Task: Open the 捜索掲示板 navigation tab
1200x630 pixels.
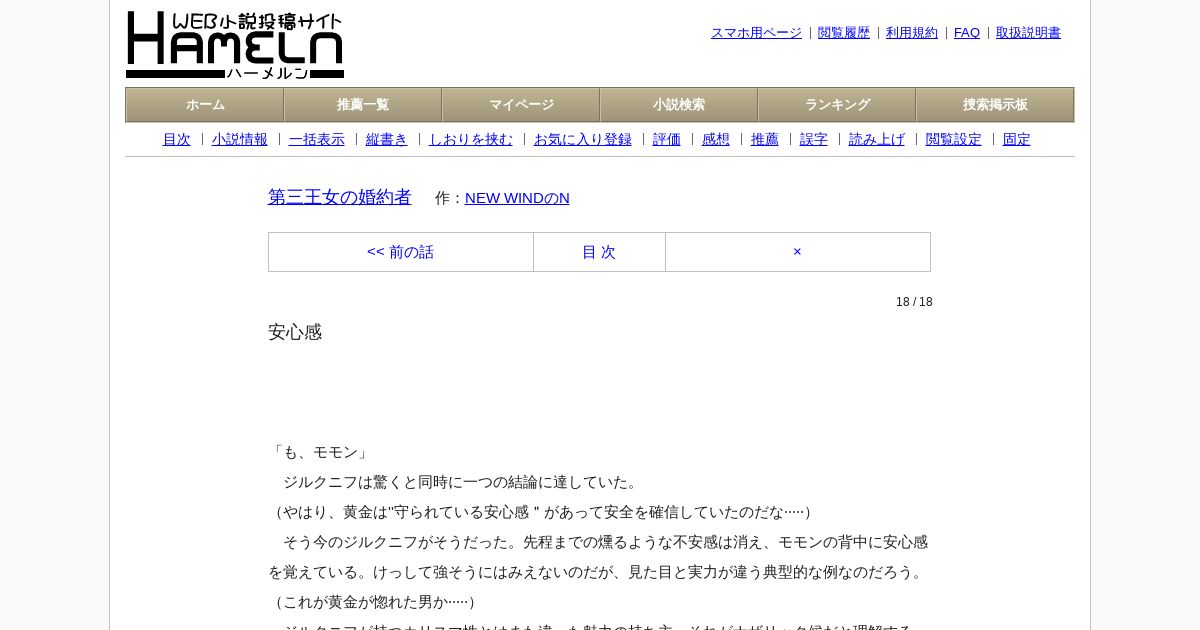Action: click(995, 105)
